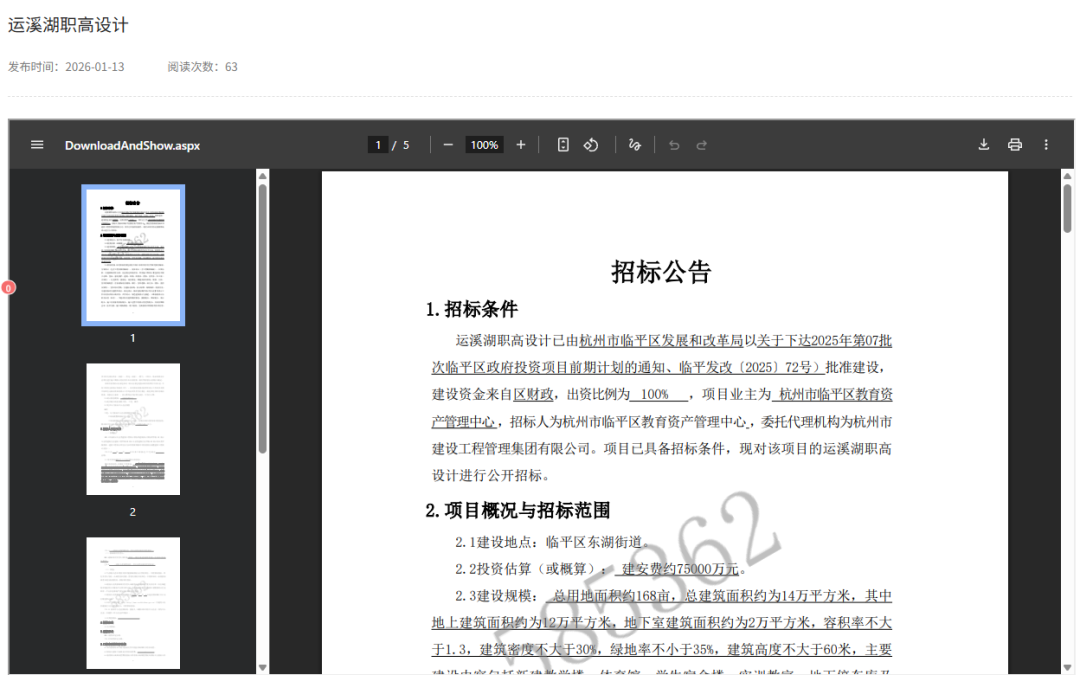
Task: Click the zoom in plus button
Action: tap(521, 145)
